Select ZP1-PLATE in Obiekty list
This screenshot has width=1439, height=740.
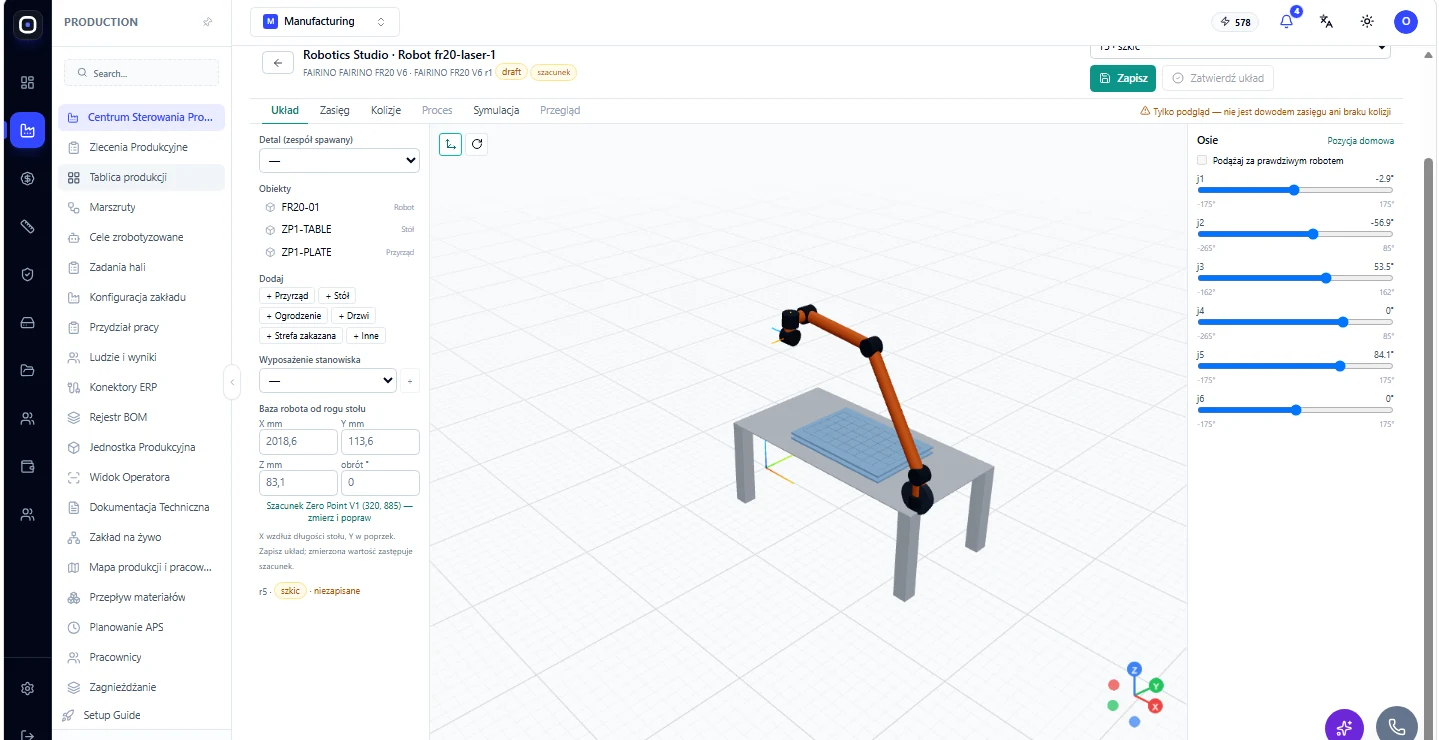click(339, 252)
